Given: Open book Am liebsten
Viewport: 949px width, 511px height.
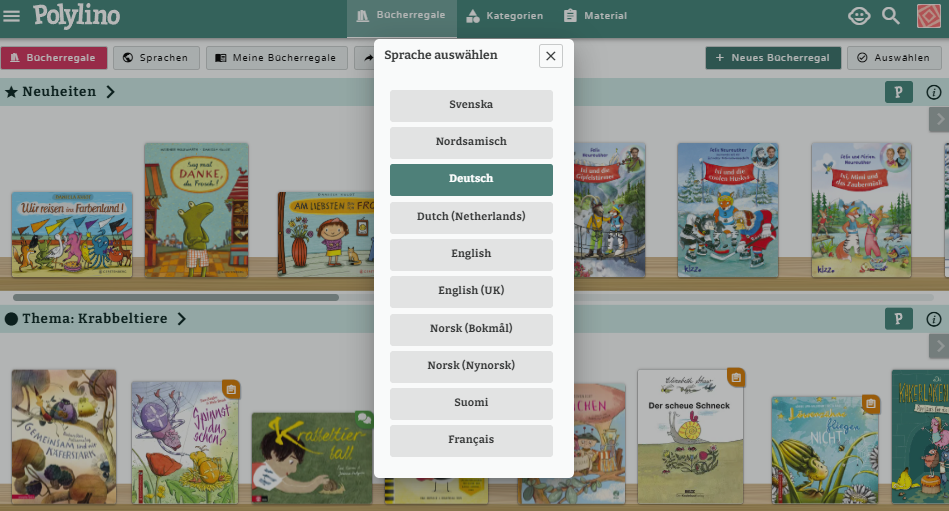Looking at the screenshot, I should [326, 235].
